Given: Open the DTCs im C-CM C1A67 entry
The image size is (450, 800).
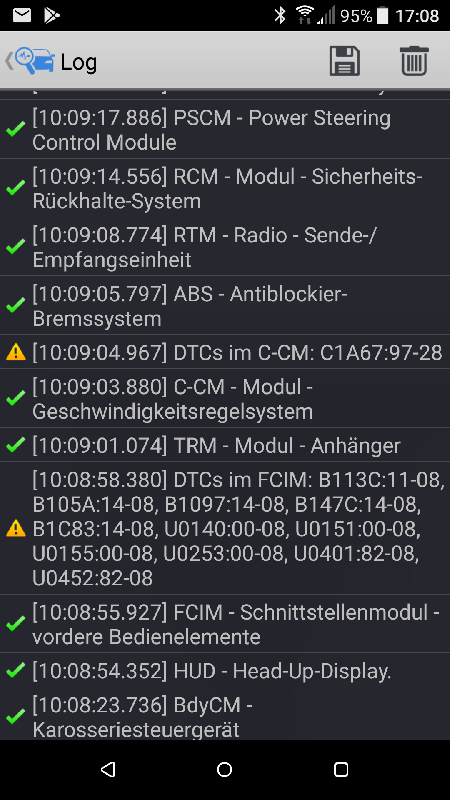Looking at the screenshot, I should pyautogui.click(x=225, y=352).
